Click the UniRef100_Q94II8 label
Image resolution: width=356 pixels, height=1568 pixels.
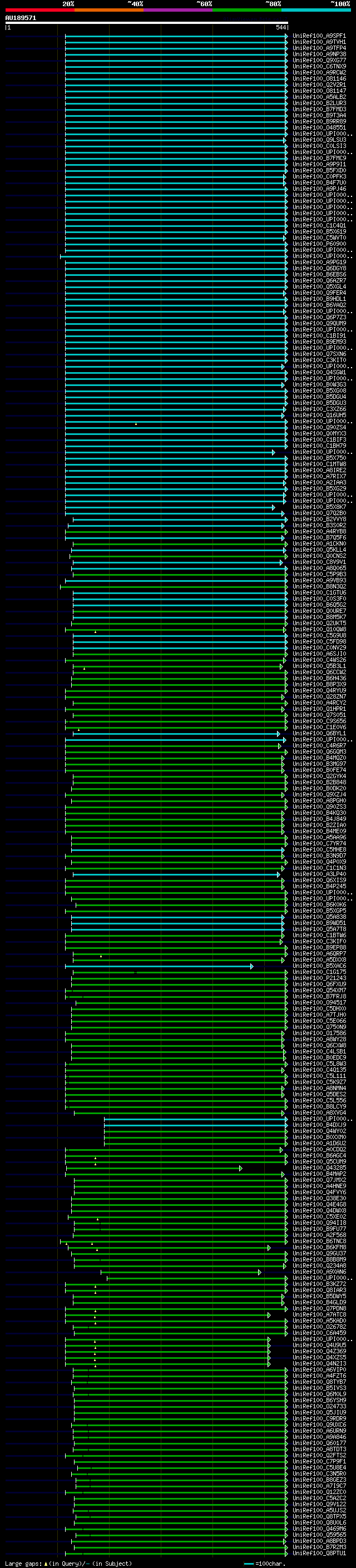[x=319, y=1223]
